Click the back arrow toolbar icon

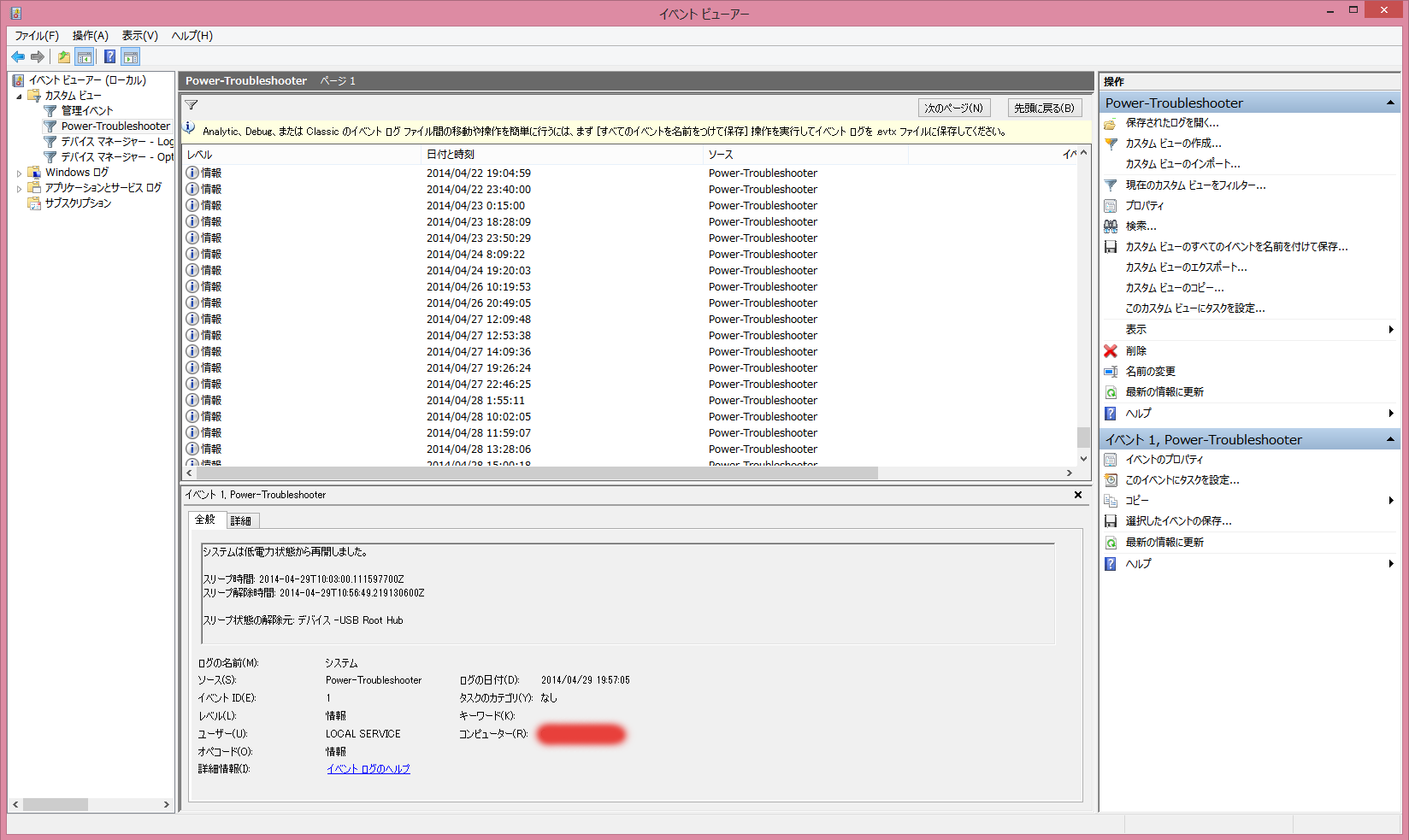(x=18, y=57)
